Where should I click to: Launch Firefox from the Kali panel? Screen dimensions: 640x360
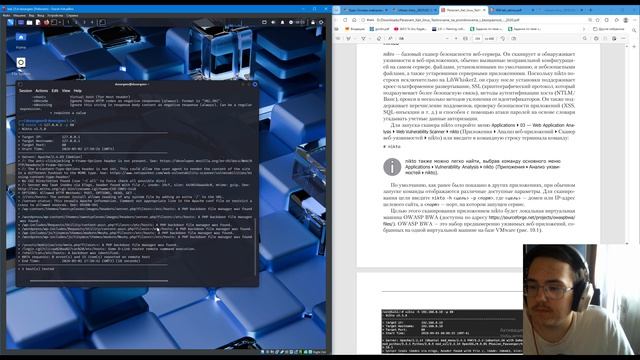(x=46, y=22)
